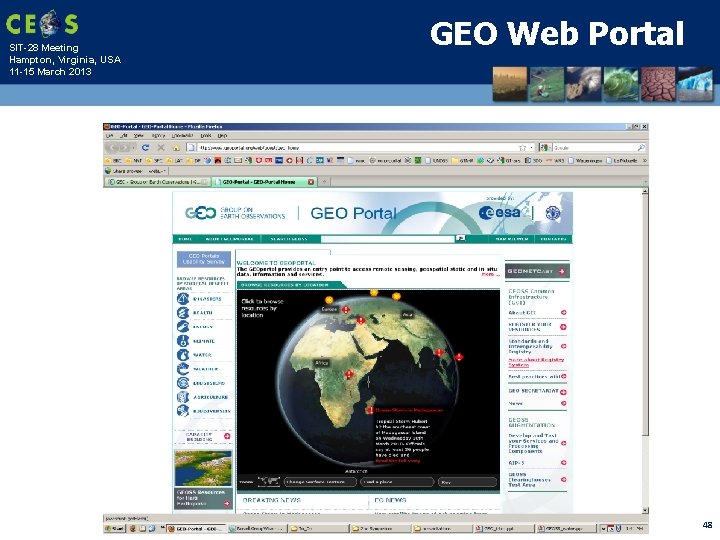Click the red alert marker near Madagascar
720x540 pixels.
[370, 410]
